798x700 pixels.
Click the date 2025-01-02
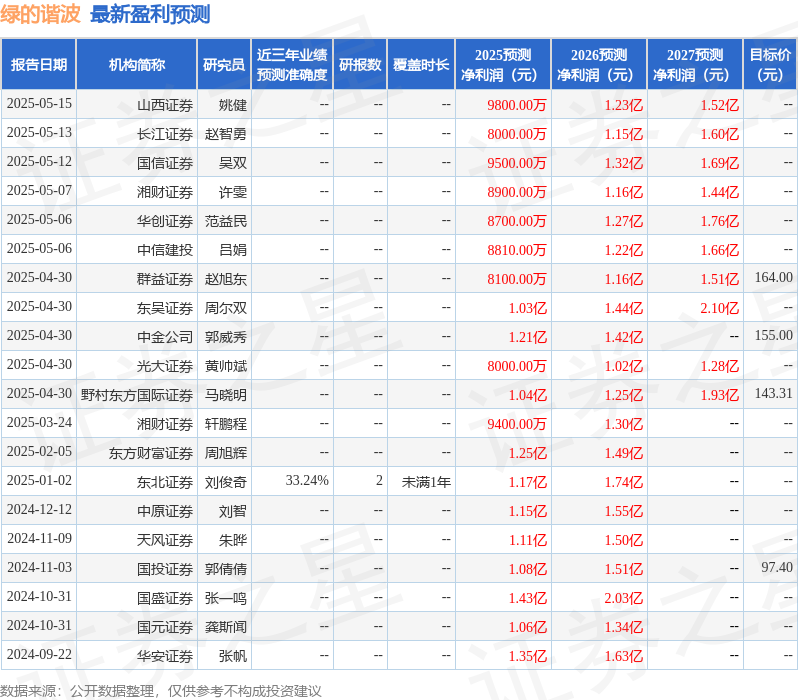pyautogui.click(x=39, y=481)
